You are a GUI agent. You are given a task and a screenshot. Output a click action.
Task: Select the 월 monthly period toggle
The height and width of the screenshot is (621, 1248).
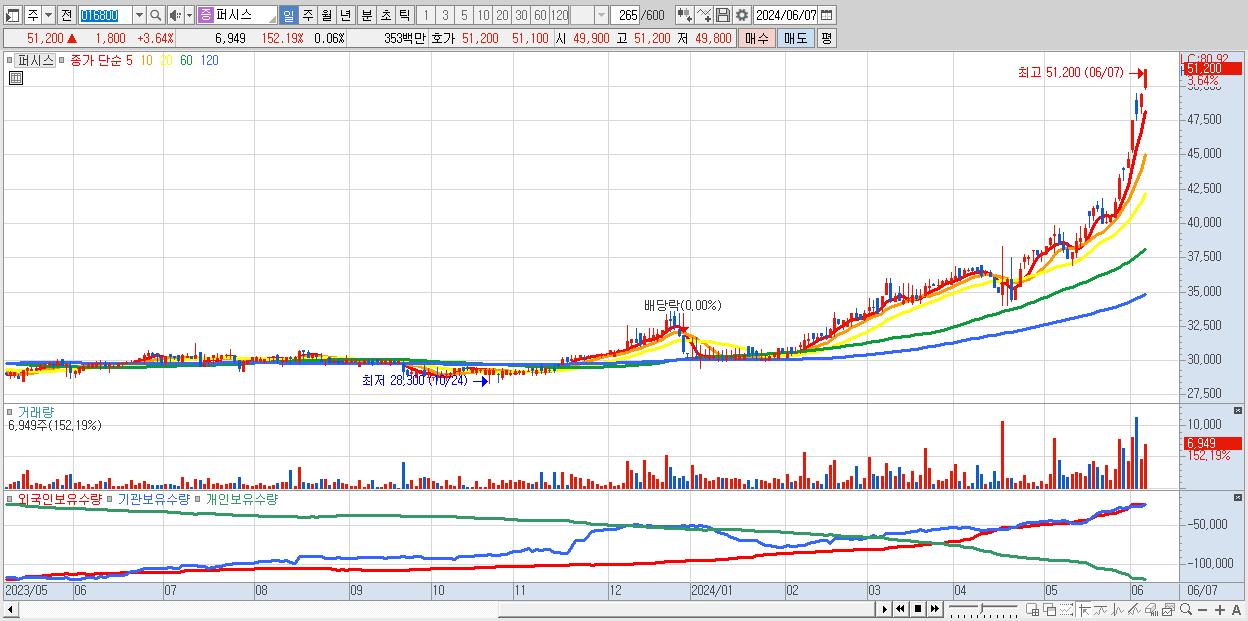pyautogui.click(x=326, y=15)
